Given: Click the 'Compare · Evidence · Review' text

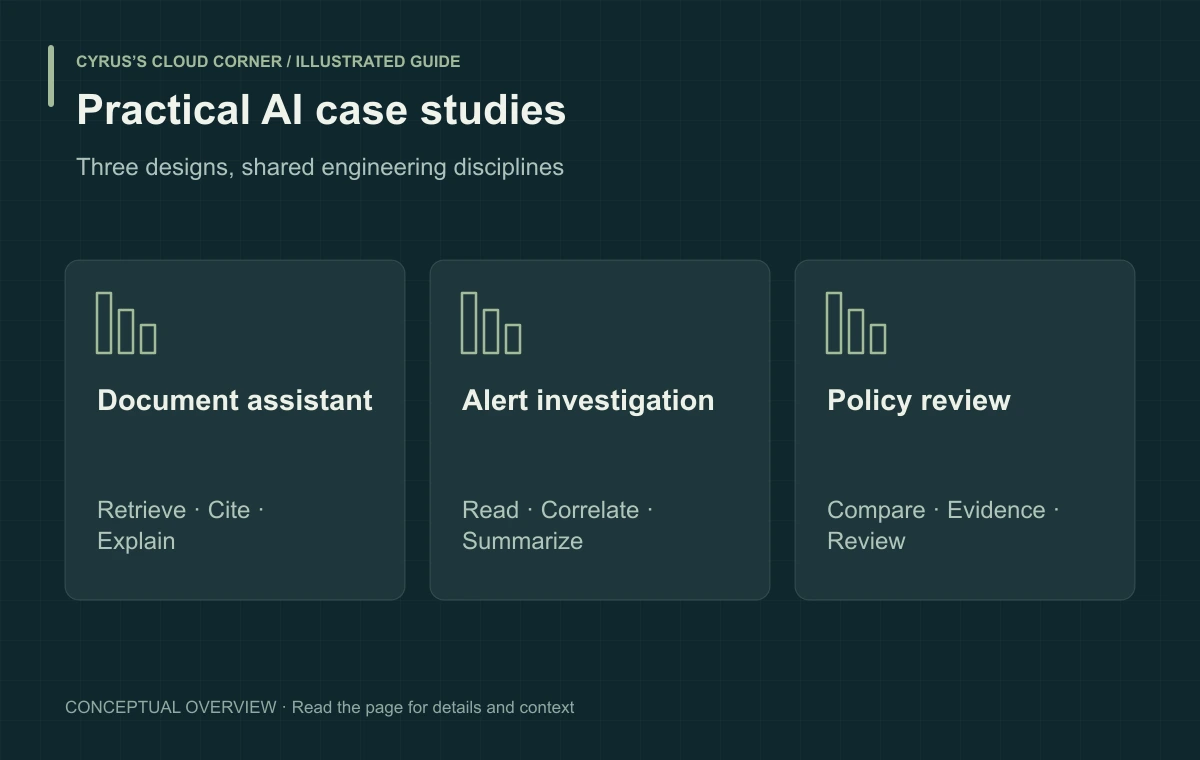Looking at the screenshot, I should click(943, 525).
